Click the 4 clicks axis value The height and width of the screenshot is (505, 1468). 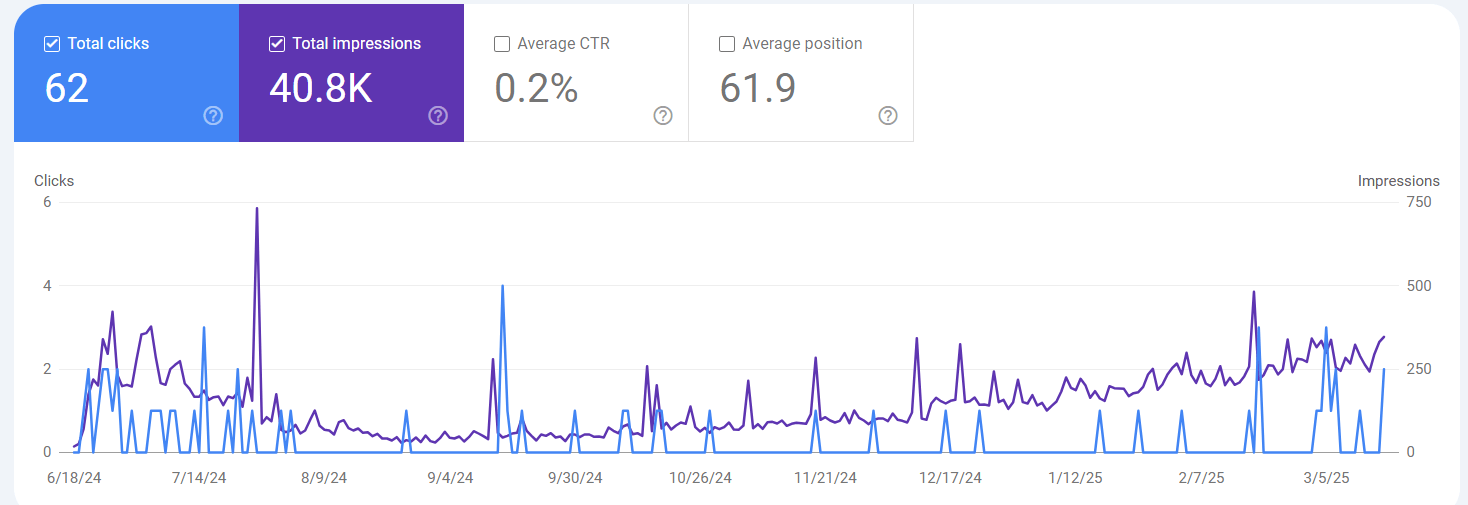coord(47,286)
